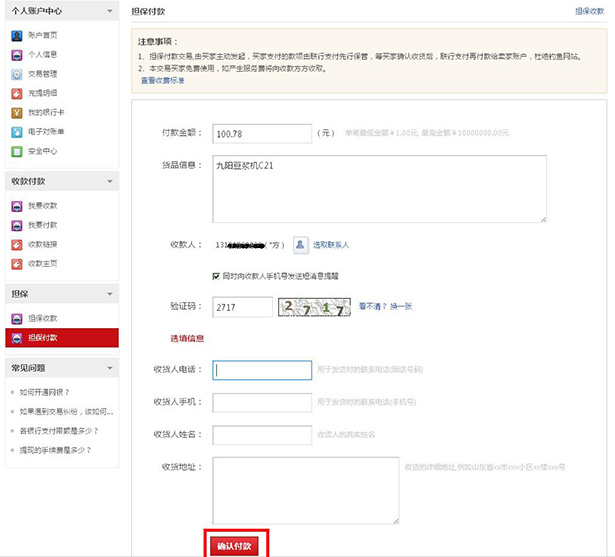Collapse the 个人账户中心 section arrow
Viewport: 615px width, 557px height.
108,11
